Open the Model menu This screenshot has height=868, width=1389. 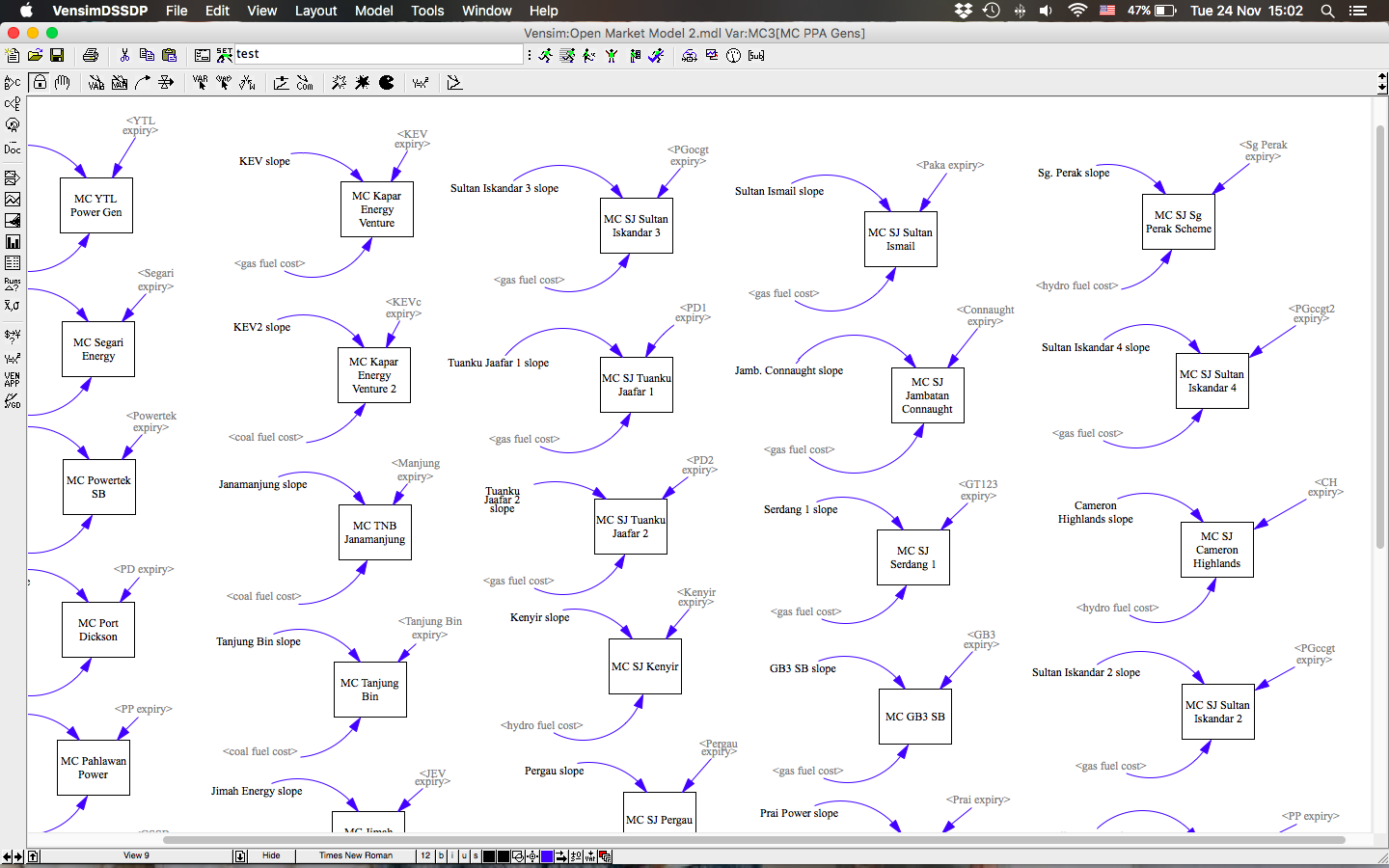point(374,11)
